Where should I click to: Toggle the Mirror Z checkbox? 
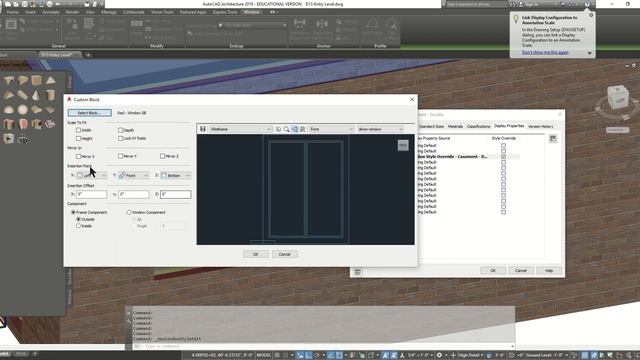click(x=162, y=156)
